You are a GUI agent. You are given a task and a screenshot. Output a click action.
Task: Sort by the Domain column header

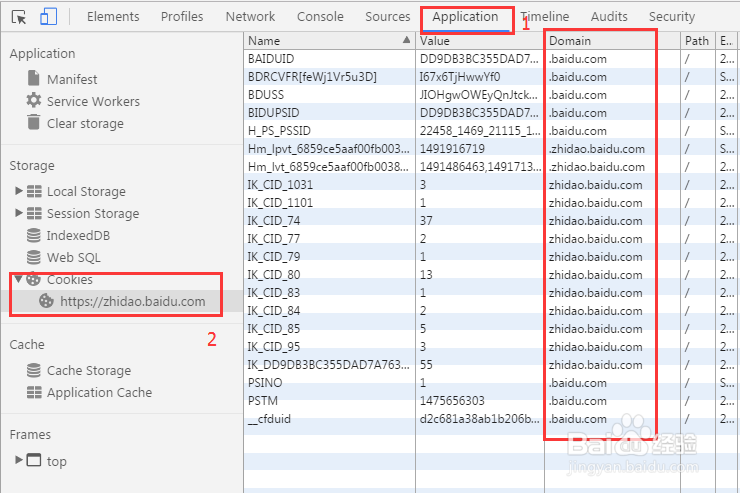pos(612,41)
